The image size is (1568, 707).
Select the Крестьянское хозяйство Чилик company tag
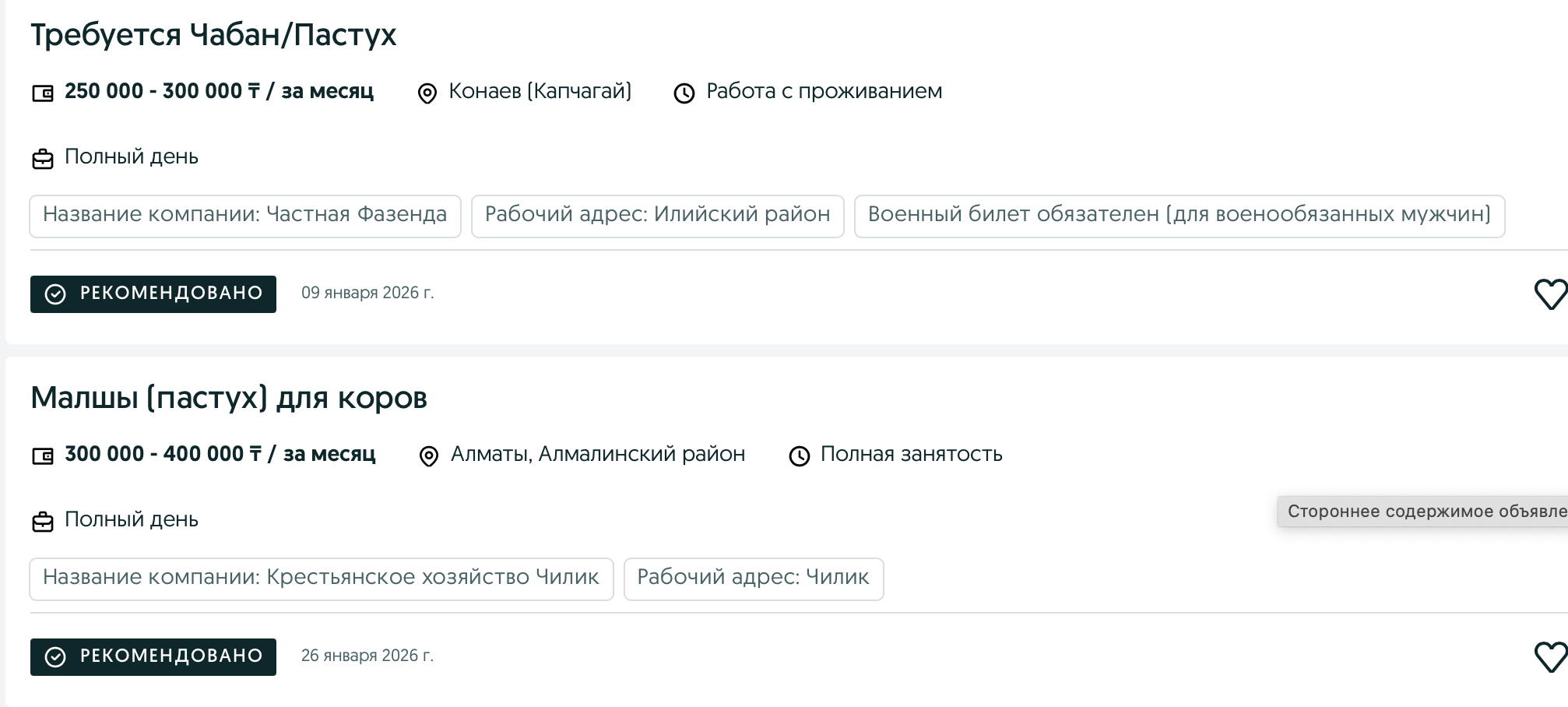click(x=321, y=578)
